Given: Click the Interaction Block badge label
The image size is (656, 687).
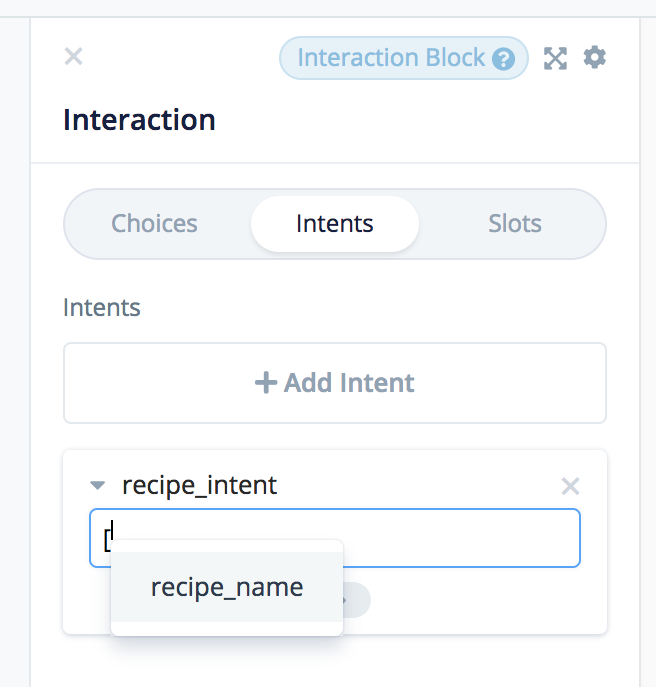Looking at the screenshot, I should (x=391, y=58).
